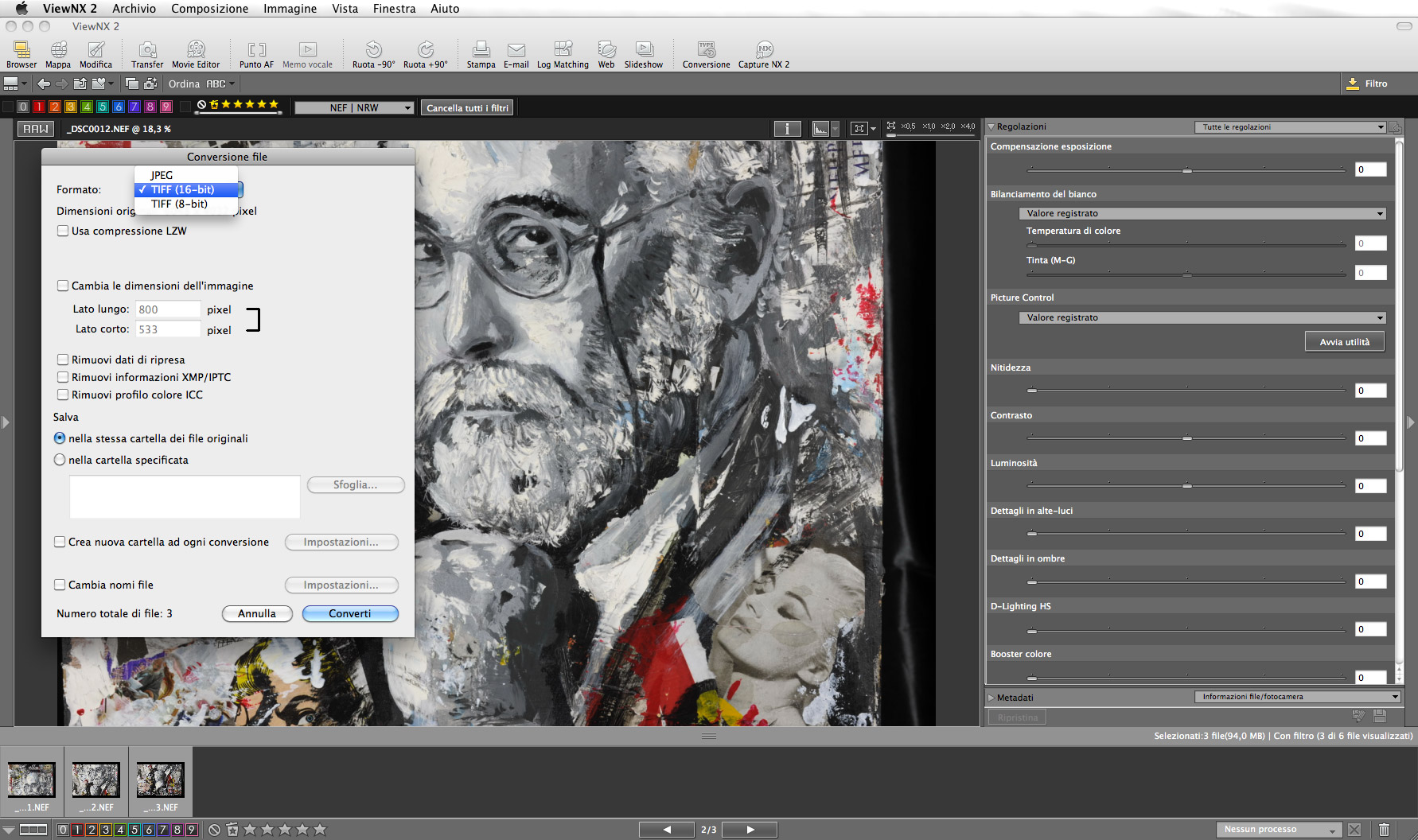Viewport: 1418px width, 840px height.
Task: Open Informazioni file/fotocamera dropdown
Action: (x=1297, y=697)
